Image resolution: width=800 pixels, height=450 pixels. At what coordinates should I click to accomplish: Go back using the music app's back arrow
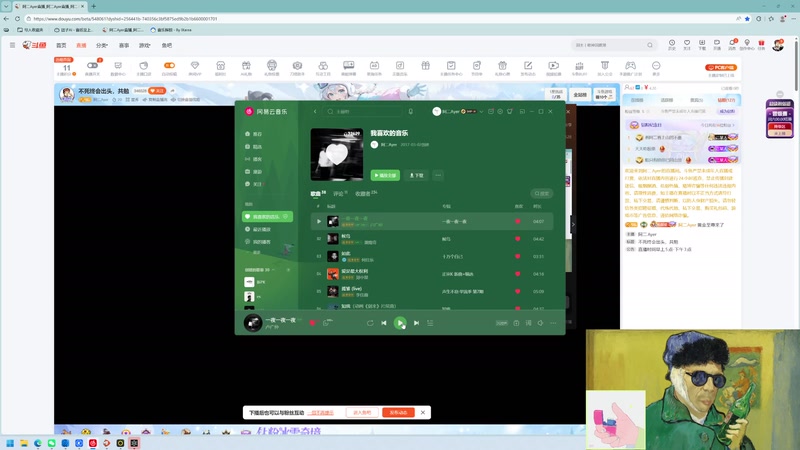(x=315, y=111)
